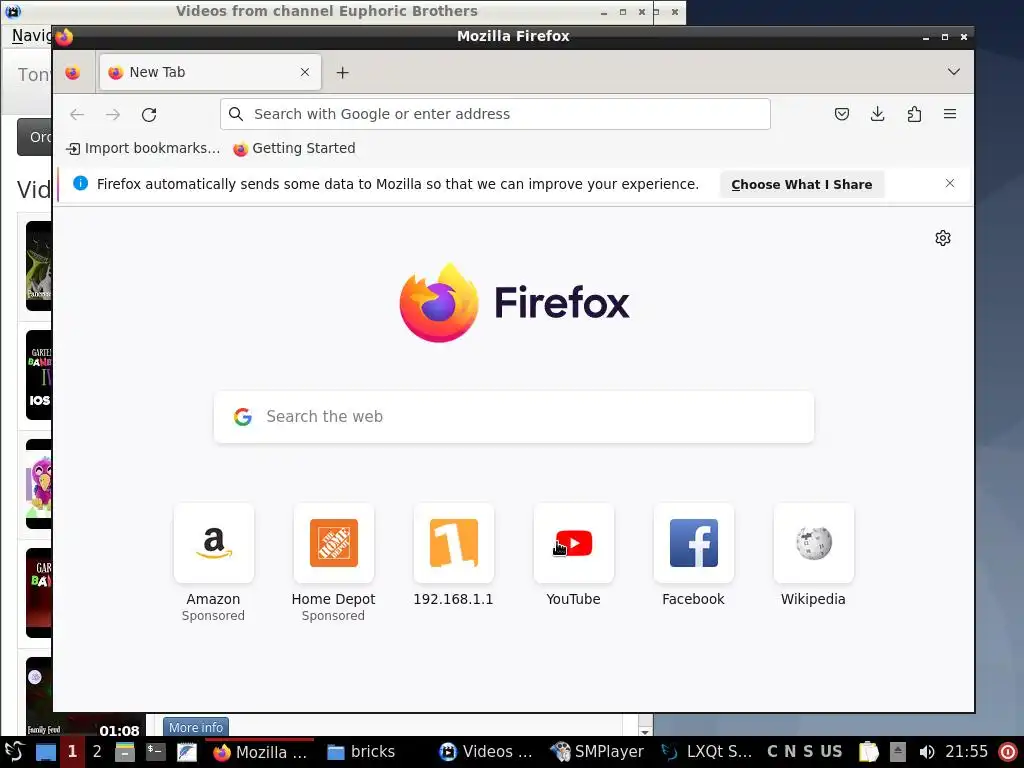
Task: Open the Extensions puzzle icon
Action: point(914,114)
